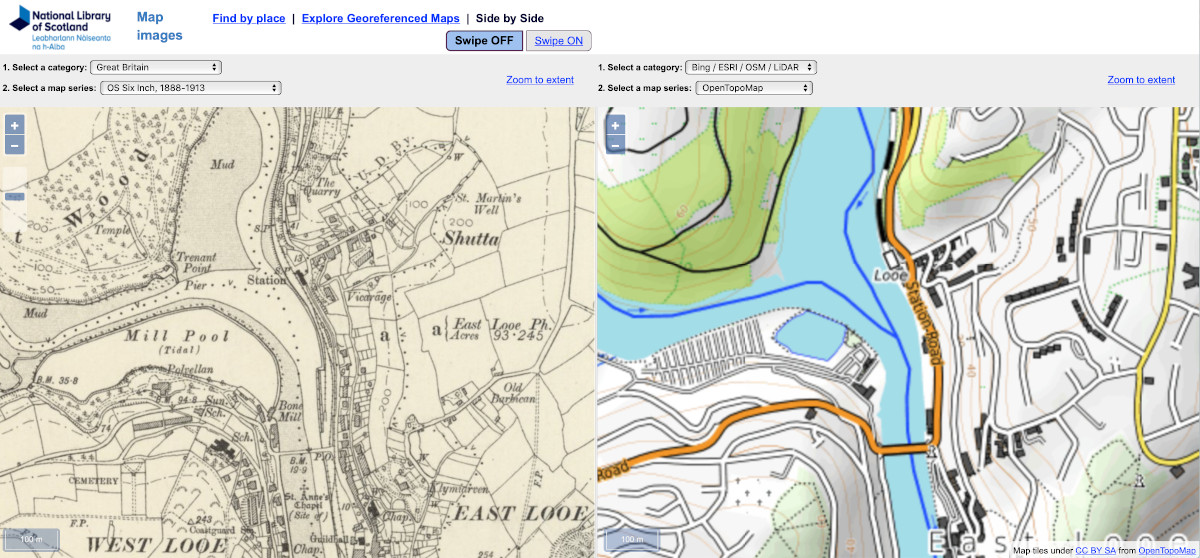Open the CC BY SA license link
This screenshot has height=558, width=1200.
[1094, 550]
